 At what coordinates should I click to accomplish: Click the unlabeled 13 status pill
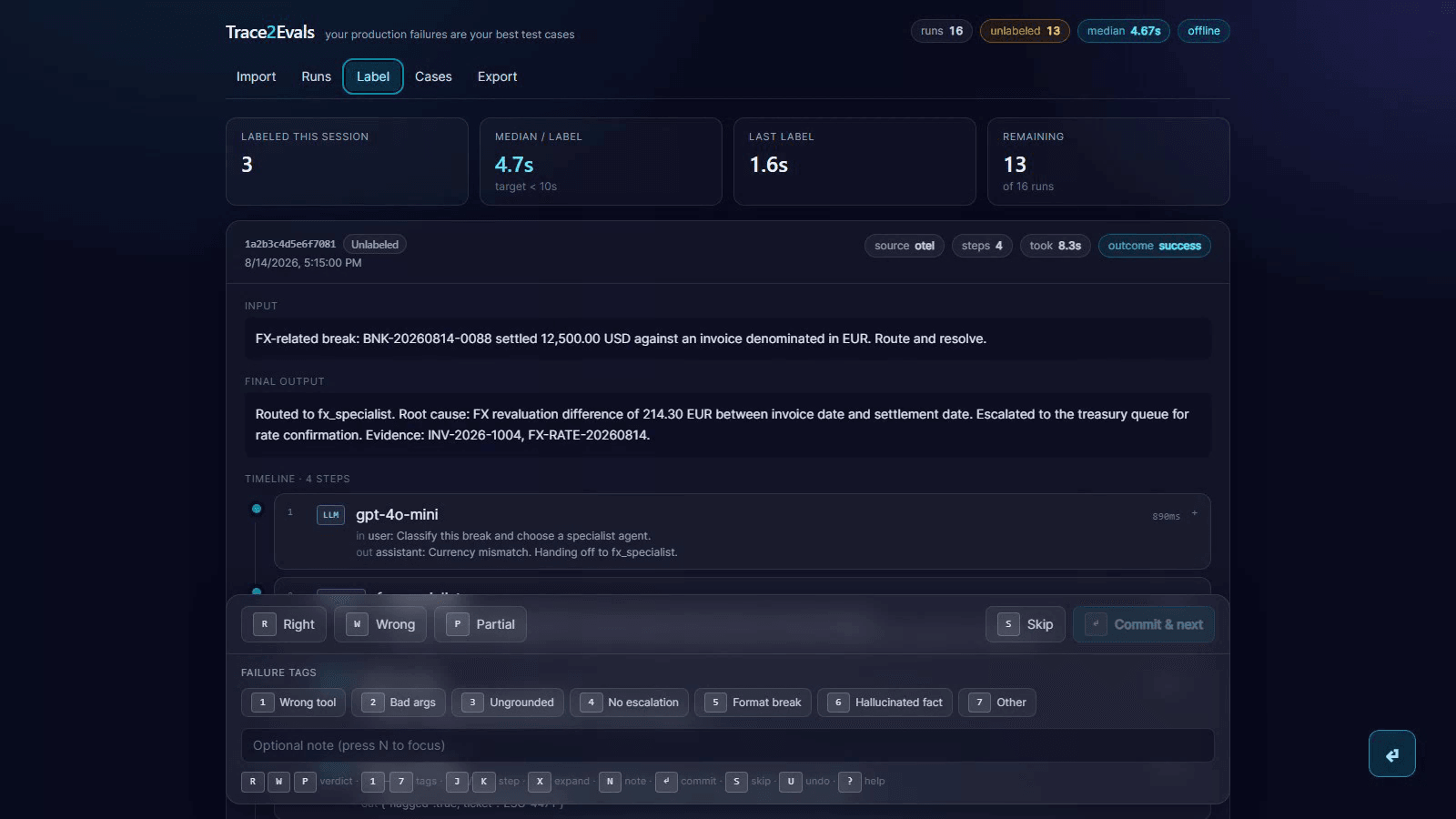click(x=1025, y=31)
